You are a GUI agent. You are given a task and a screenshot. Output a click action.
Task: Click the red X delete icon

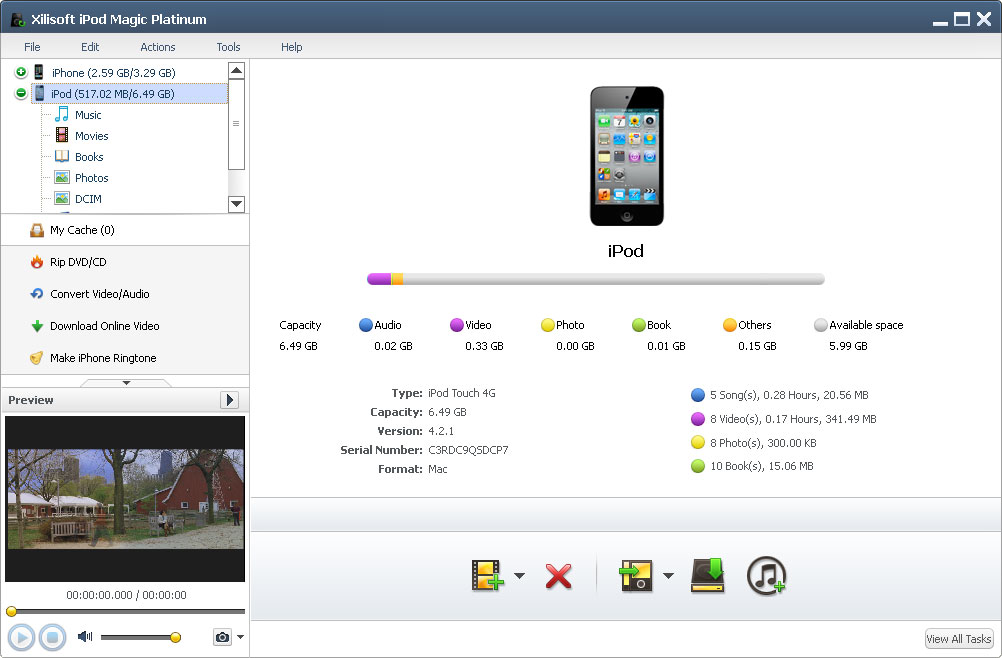(x=558, y=576)
